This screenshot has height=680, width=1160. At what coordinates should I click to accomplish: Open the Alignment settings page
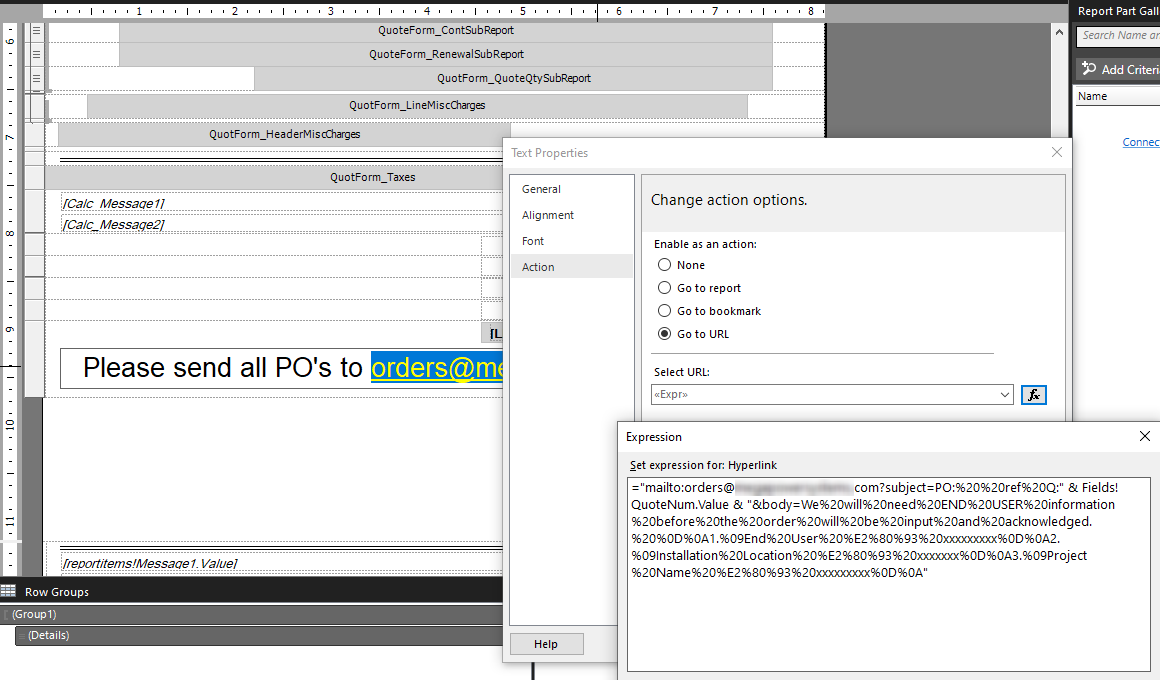(547, 214)
